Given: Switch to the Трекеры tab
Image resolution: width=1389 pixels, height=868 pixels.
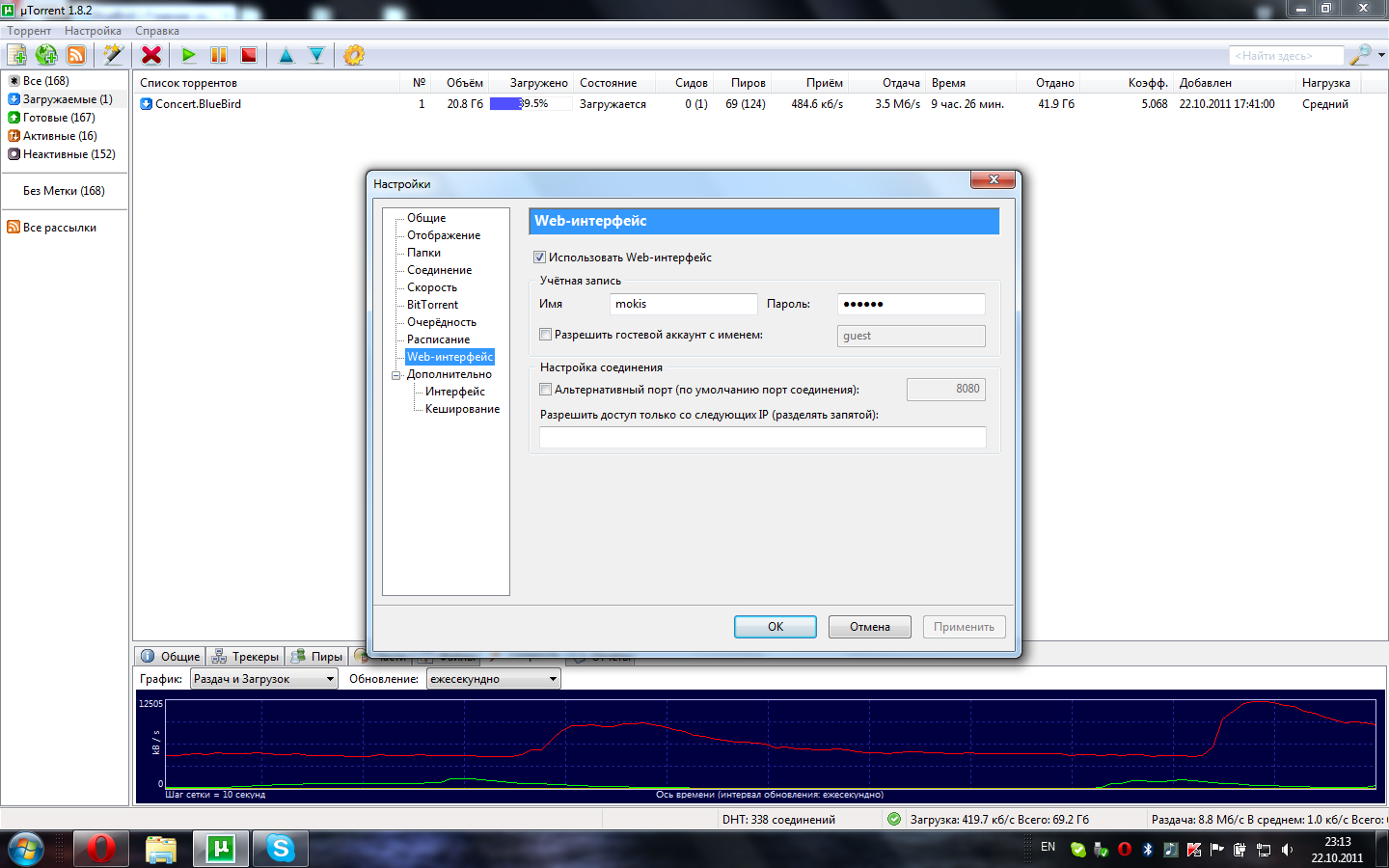Looking at the screenshot, I should [245, 657].
